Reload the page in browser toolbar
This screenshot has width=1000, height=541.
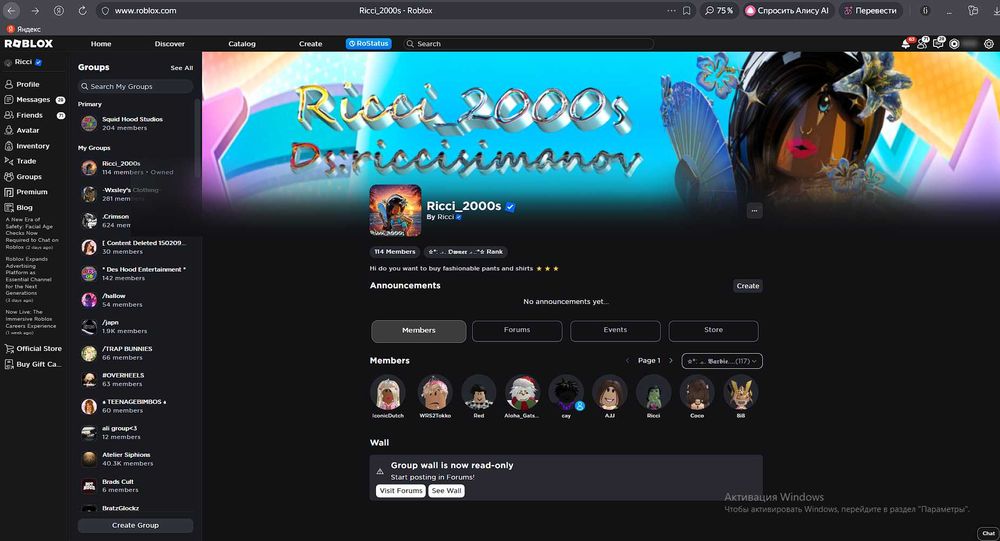tap(82, 11)
